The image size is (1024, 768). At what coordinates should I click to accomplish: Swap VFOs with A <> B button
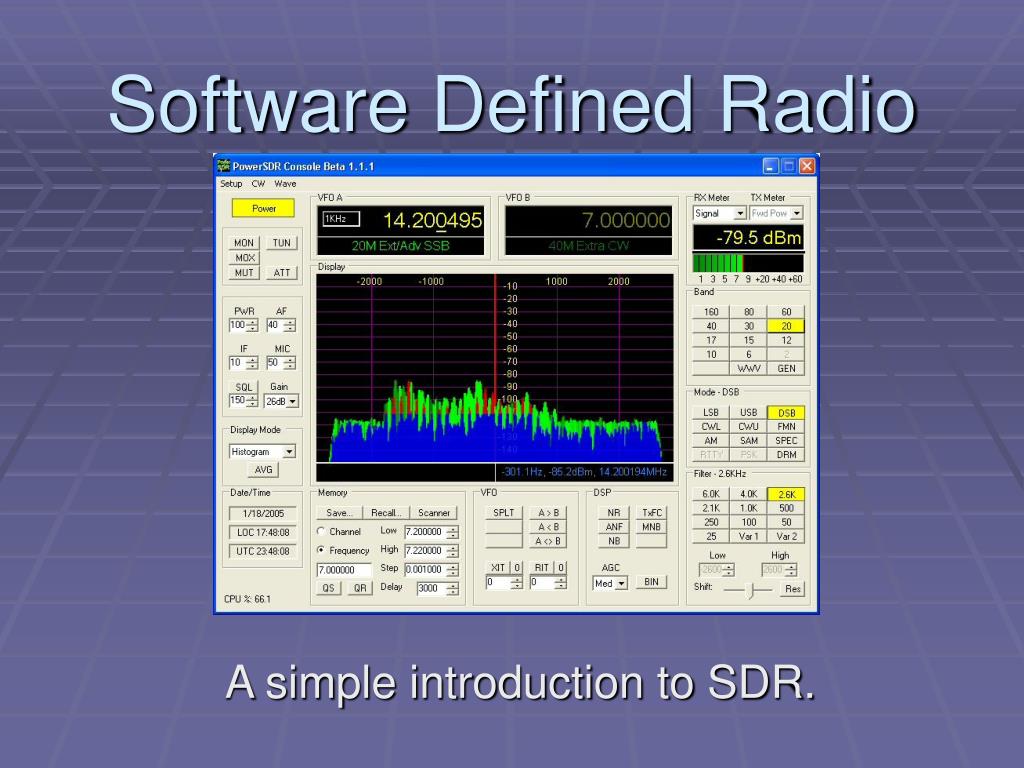(549, 541)
